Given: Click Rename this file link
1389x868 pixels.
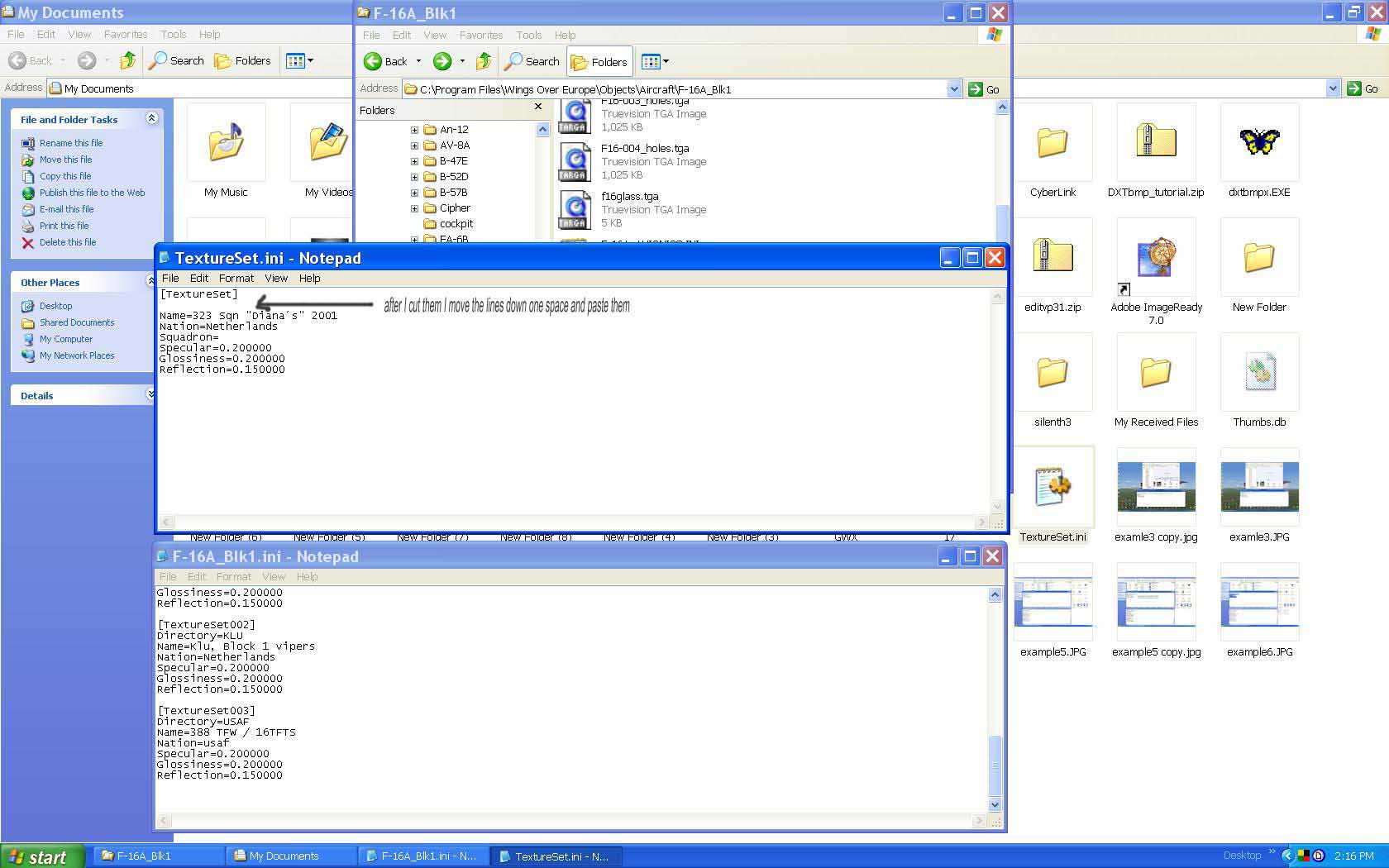Looking at the screenshot, I should click(71, 143).
